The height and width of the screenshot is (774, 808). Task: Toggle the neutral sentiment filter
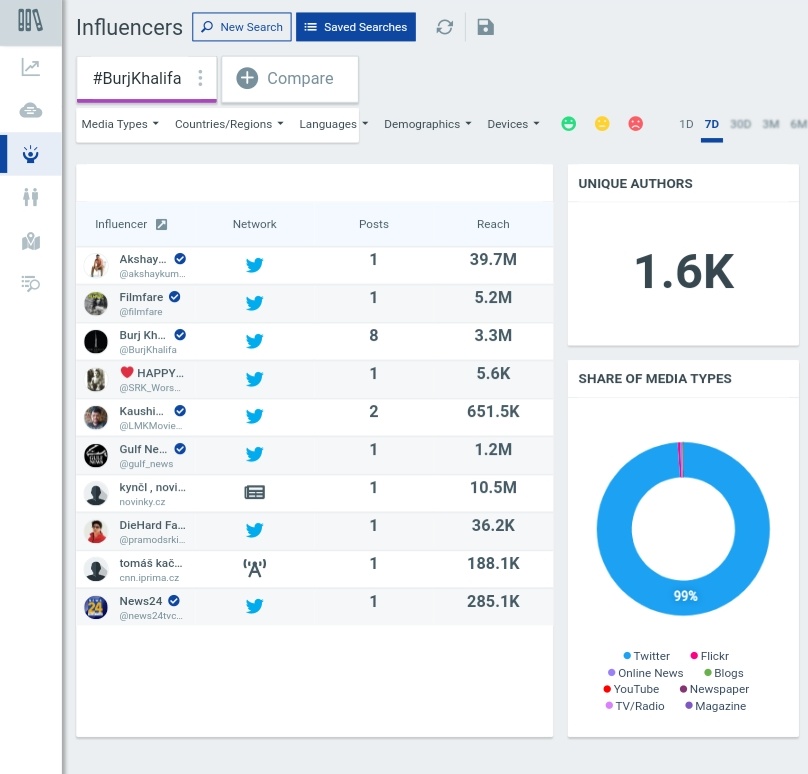(x=602, y=123)
